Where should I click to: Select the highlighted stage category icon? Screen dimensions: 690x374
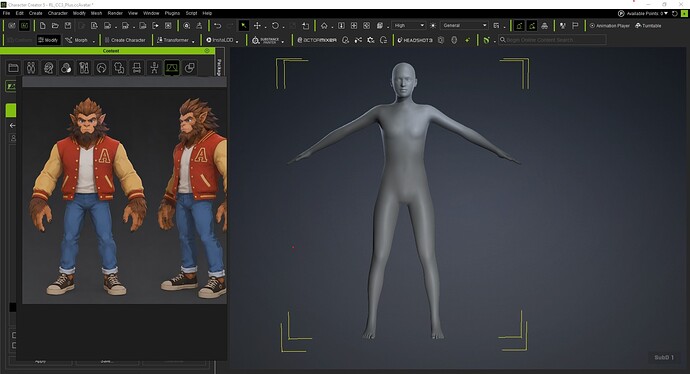(172, 68)
